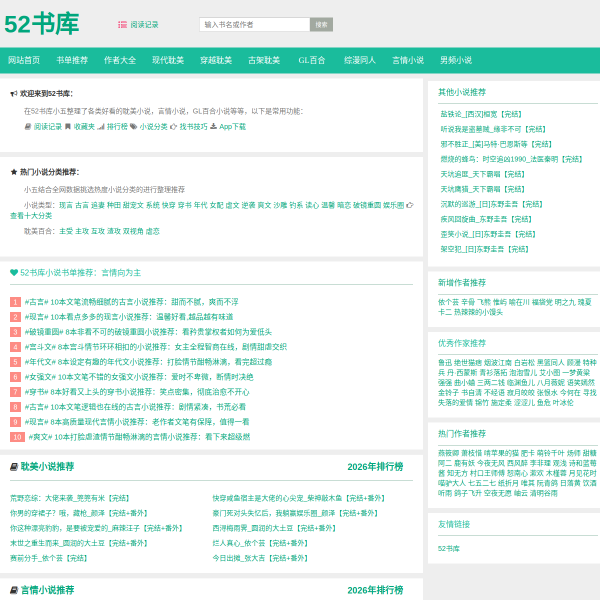This screenshot has height=600, width=600.
Task: Open the App下载 link
Action: point(232,127)
